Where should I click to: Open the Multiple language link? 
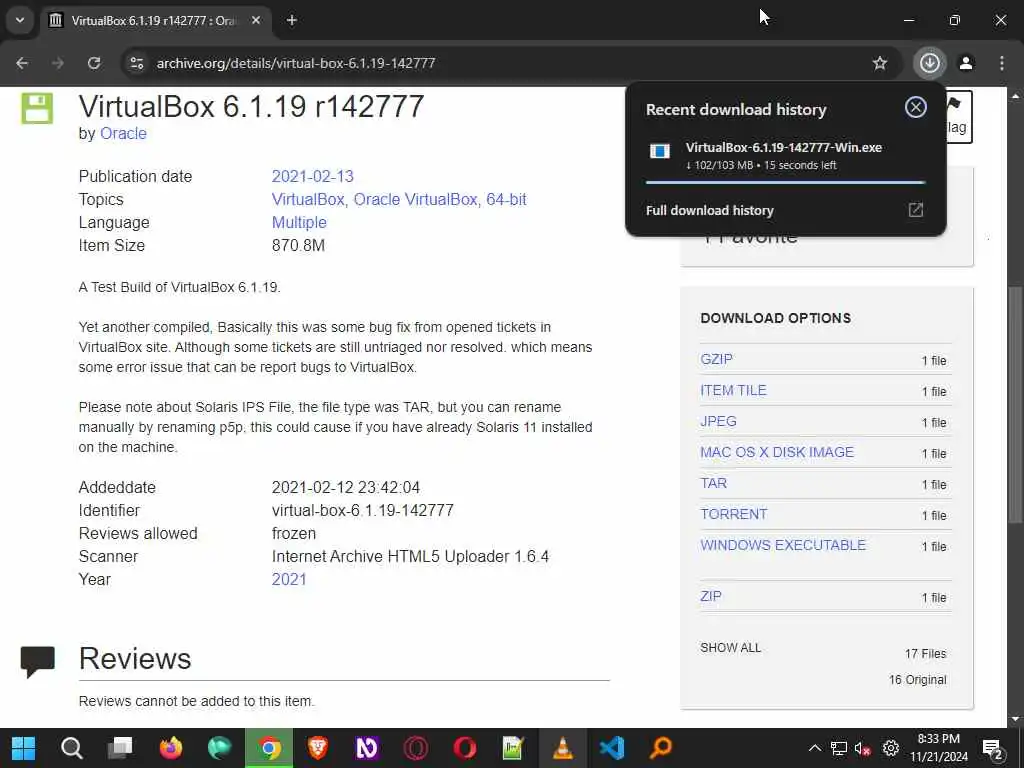(x=299, y=223)
